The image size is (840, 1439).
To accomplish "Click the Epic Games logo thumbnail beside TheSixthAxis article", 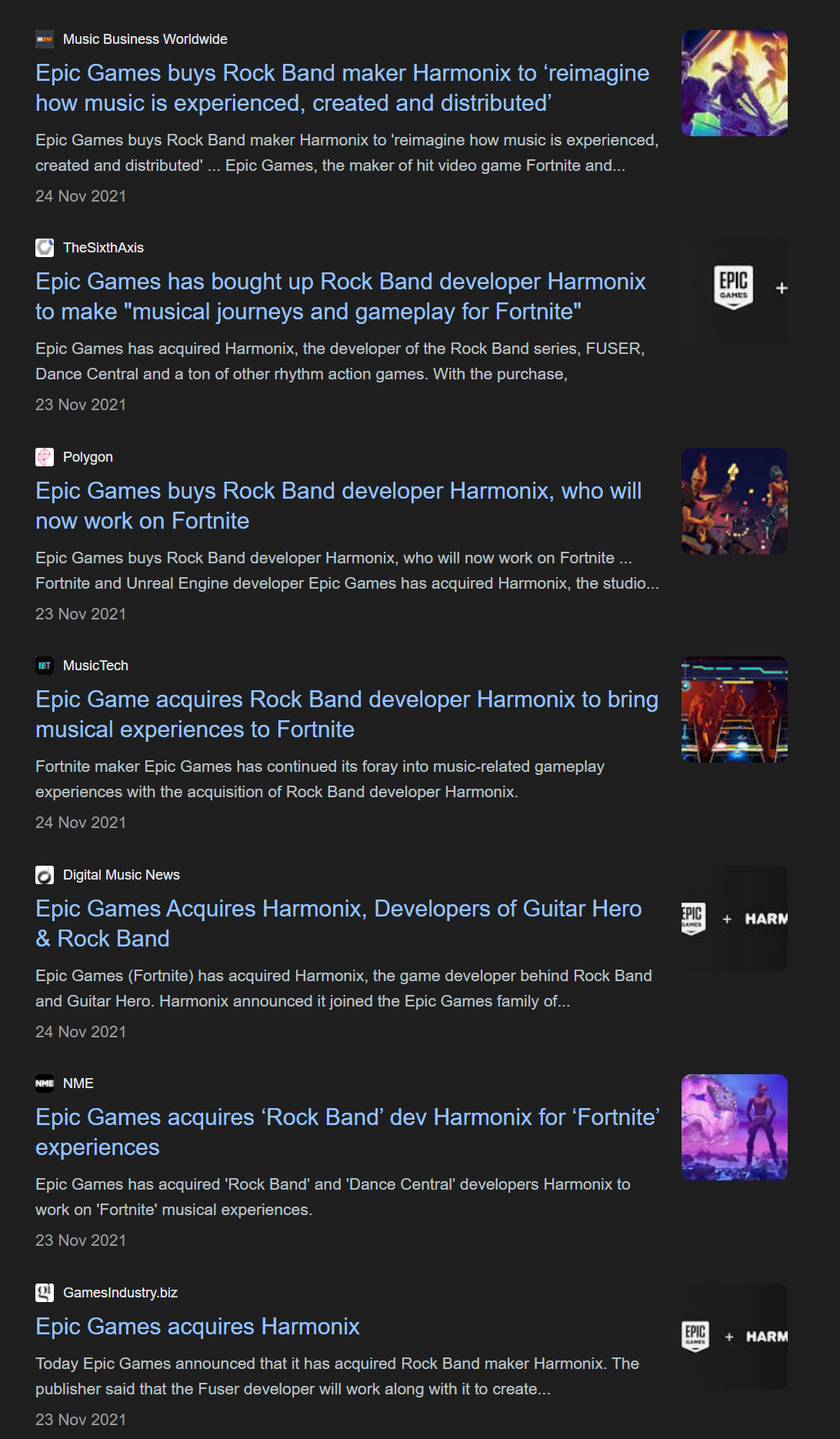I will coord(735,292).
